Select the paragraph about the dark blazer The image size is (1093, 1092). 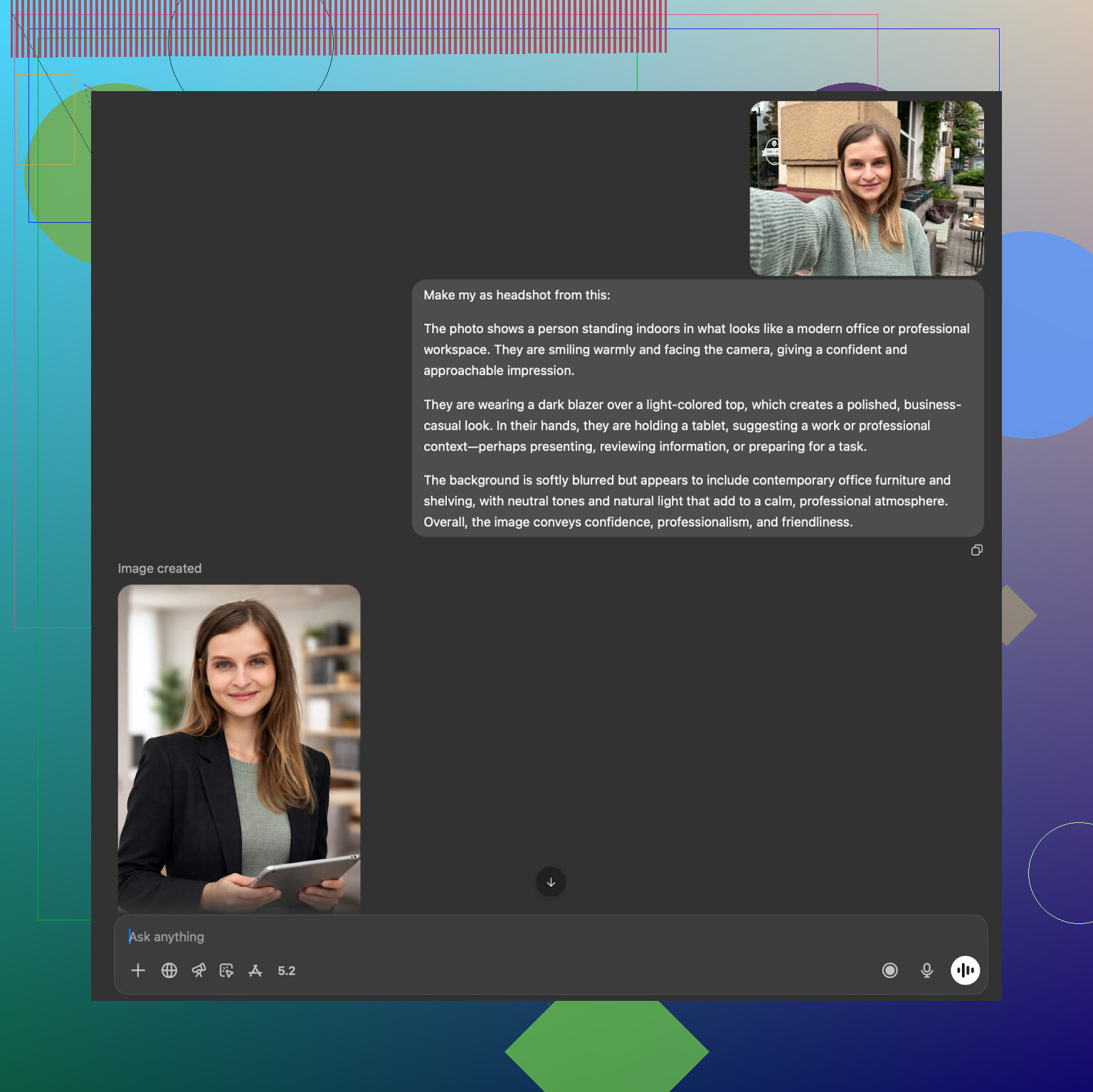(x=692, y=425)
